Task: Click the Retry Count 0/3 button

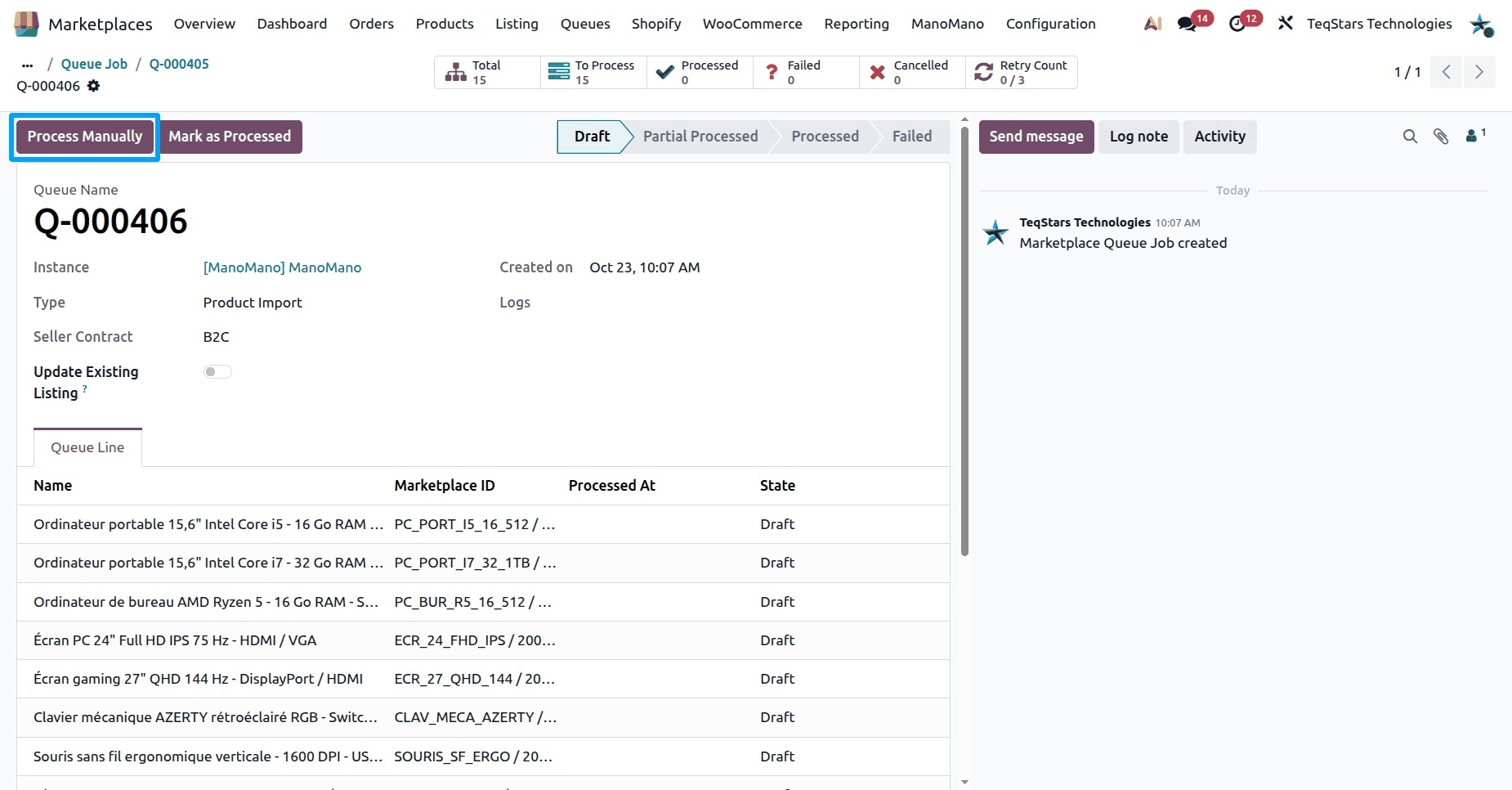Action: (1021, 72)
